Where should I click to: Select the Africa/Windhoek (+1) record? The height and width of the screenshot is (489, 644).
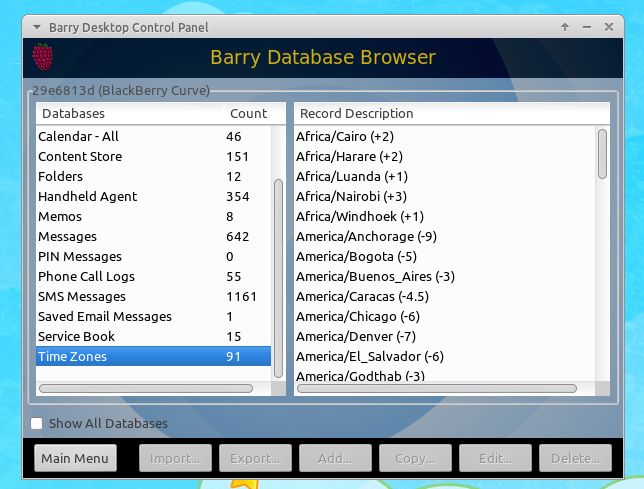[x=445, y=216]
